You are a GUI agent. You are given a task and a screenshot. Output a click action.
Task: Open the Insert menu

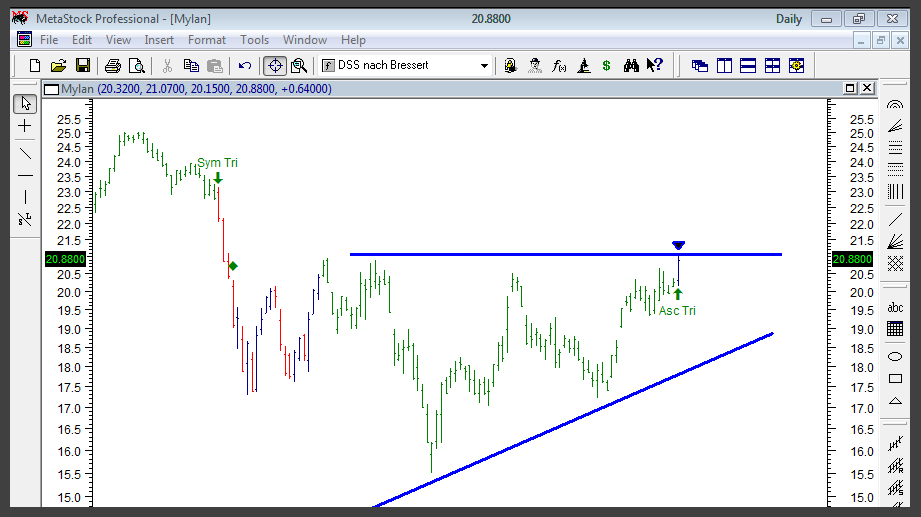pyautogui.click(x=159, y=40)
